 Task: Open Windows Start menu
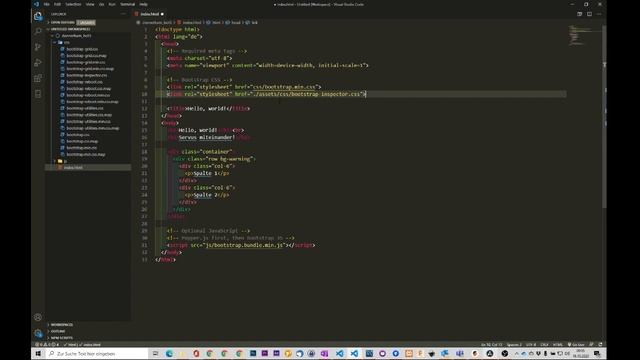[38, 353]
